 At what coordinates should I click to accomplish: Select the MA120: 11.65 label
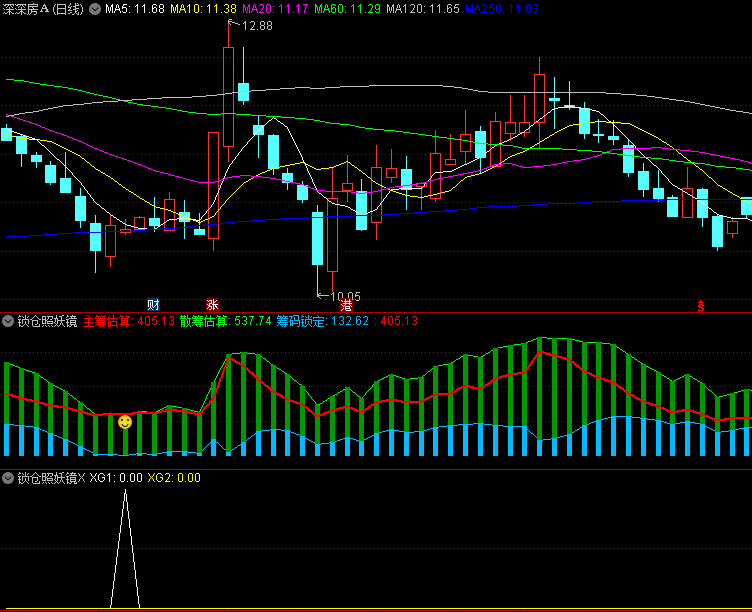(423, 9)
